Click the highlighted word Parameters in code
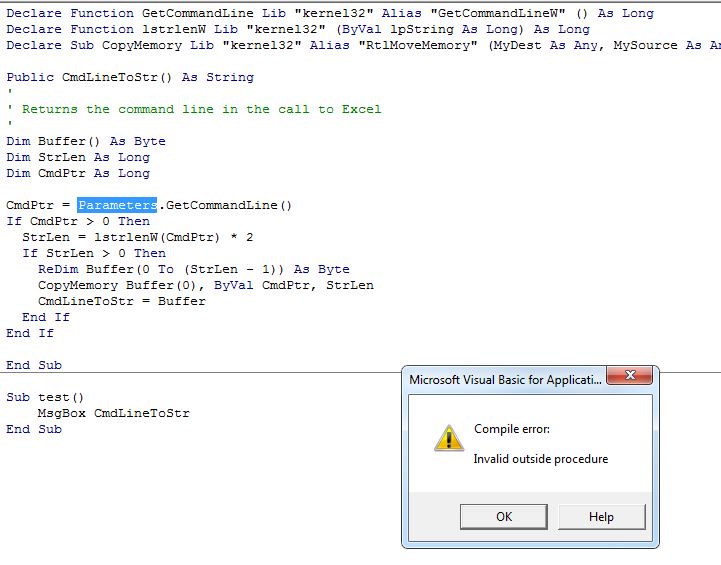Screen dimensions: 721x565 click(x=117, y=205)
